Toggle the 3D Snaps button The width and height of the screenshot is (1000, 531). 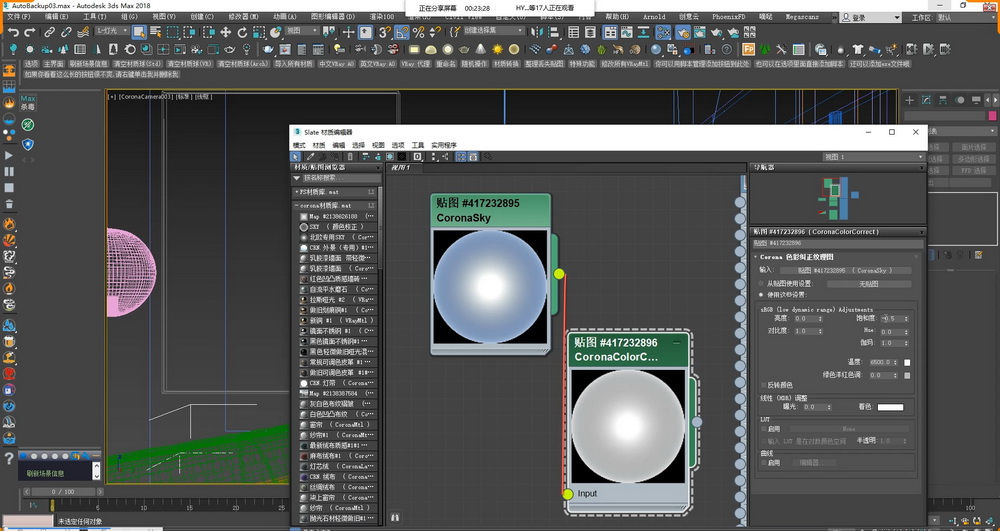384,32
